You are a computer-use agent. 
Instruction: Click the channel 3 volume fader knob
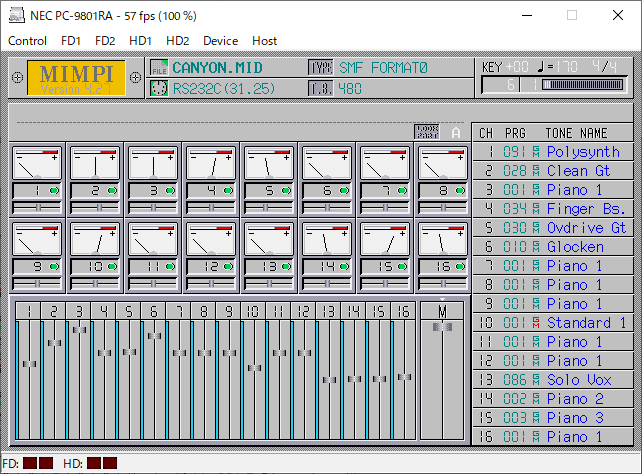pos(79,330)
